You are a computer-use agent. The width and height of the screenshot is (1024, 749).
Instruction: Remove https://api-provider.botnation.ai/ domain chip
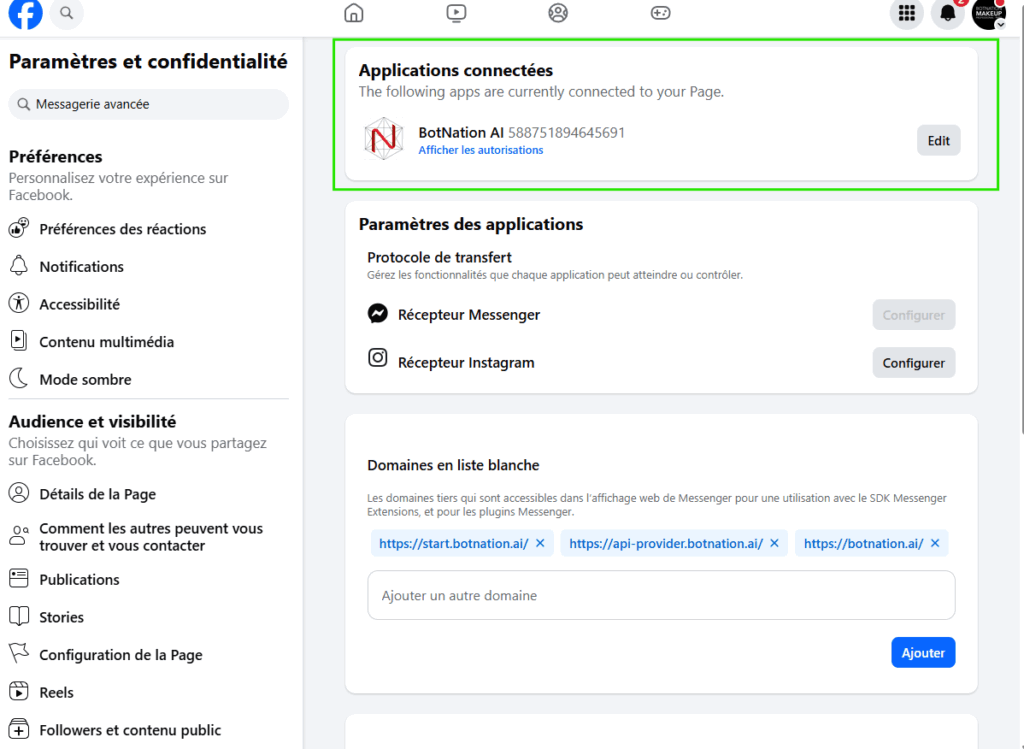tap(775, 543)
